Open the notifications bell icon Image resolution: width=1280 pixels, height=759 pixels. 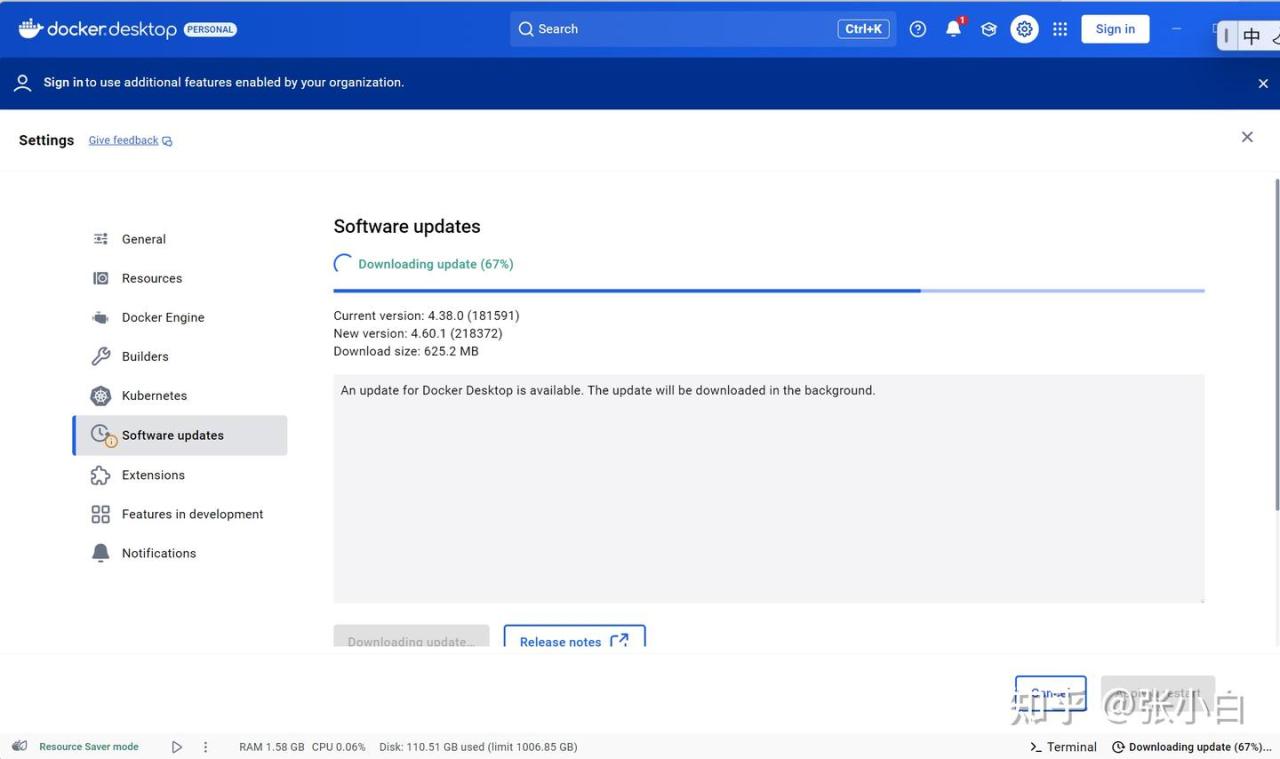[953, 29]
